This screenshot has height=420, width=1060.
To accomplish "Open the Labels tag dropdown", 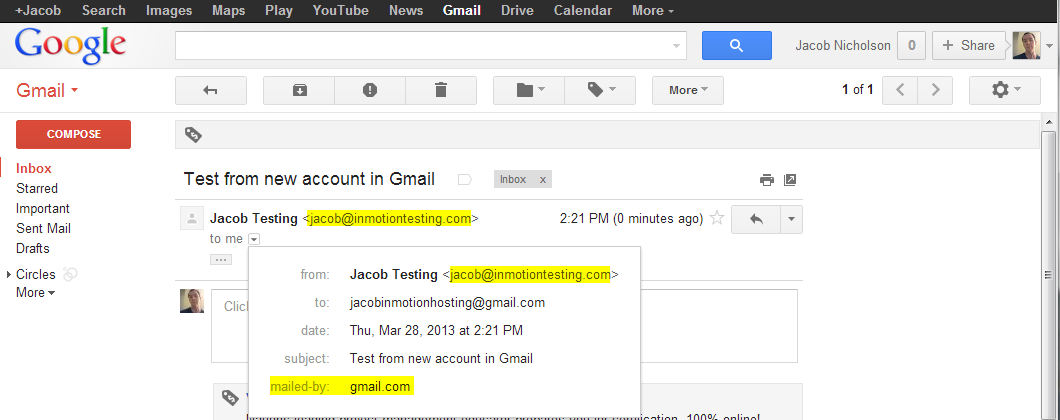I will (x=600, y=91).
